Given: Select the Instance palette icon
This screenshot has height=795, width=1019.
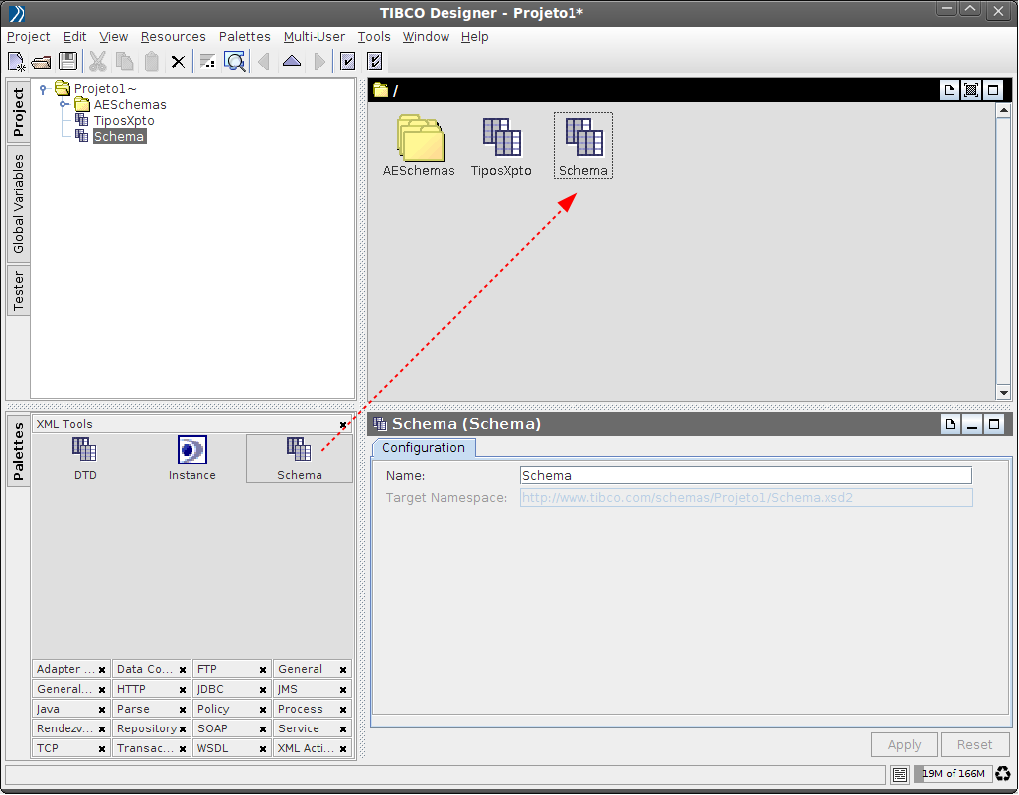Looking at the screenshot, I should point(192,458).
